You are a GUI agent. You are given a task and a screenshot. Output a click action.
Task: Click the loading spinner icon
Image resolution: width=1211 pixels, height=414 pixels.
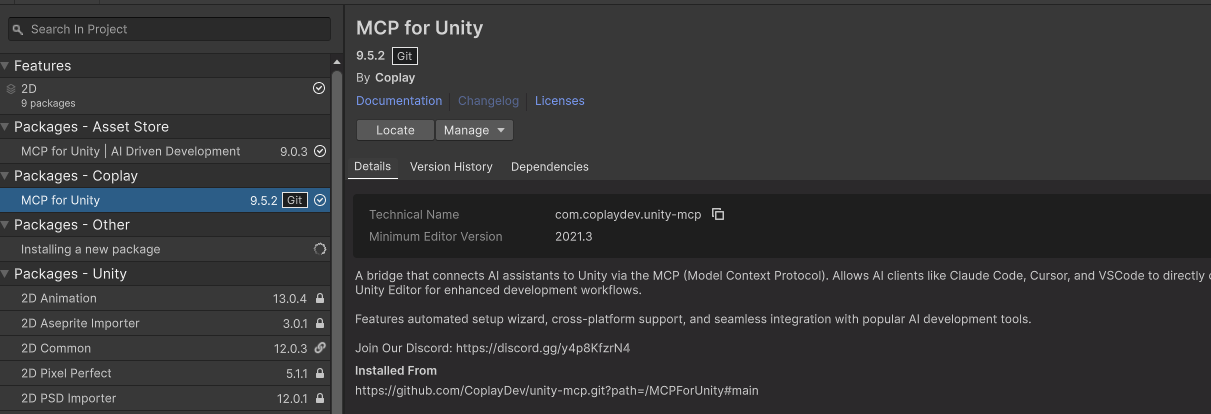tap(320, 249)
